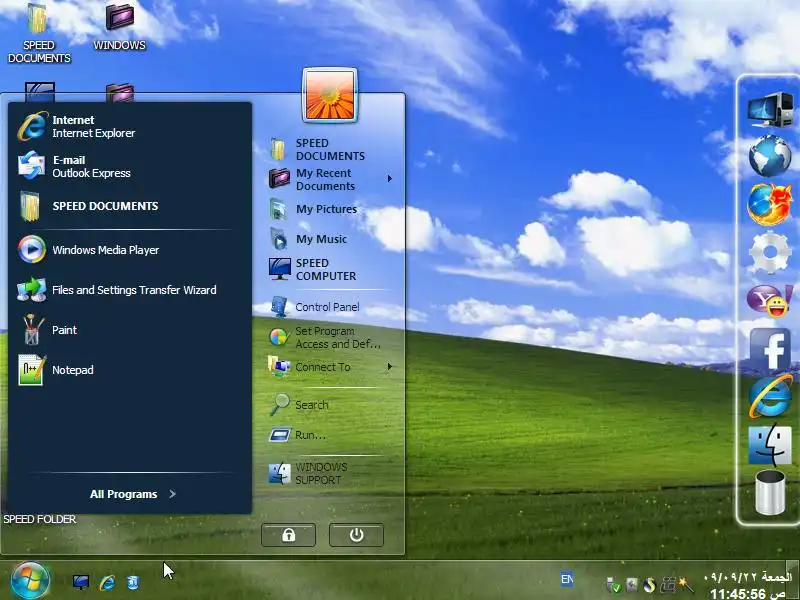Click the wand tray icon

pyautogui.click(x=686, y=585)
